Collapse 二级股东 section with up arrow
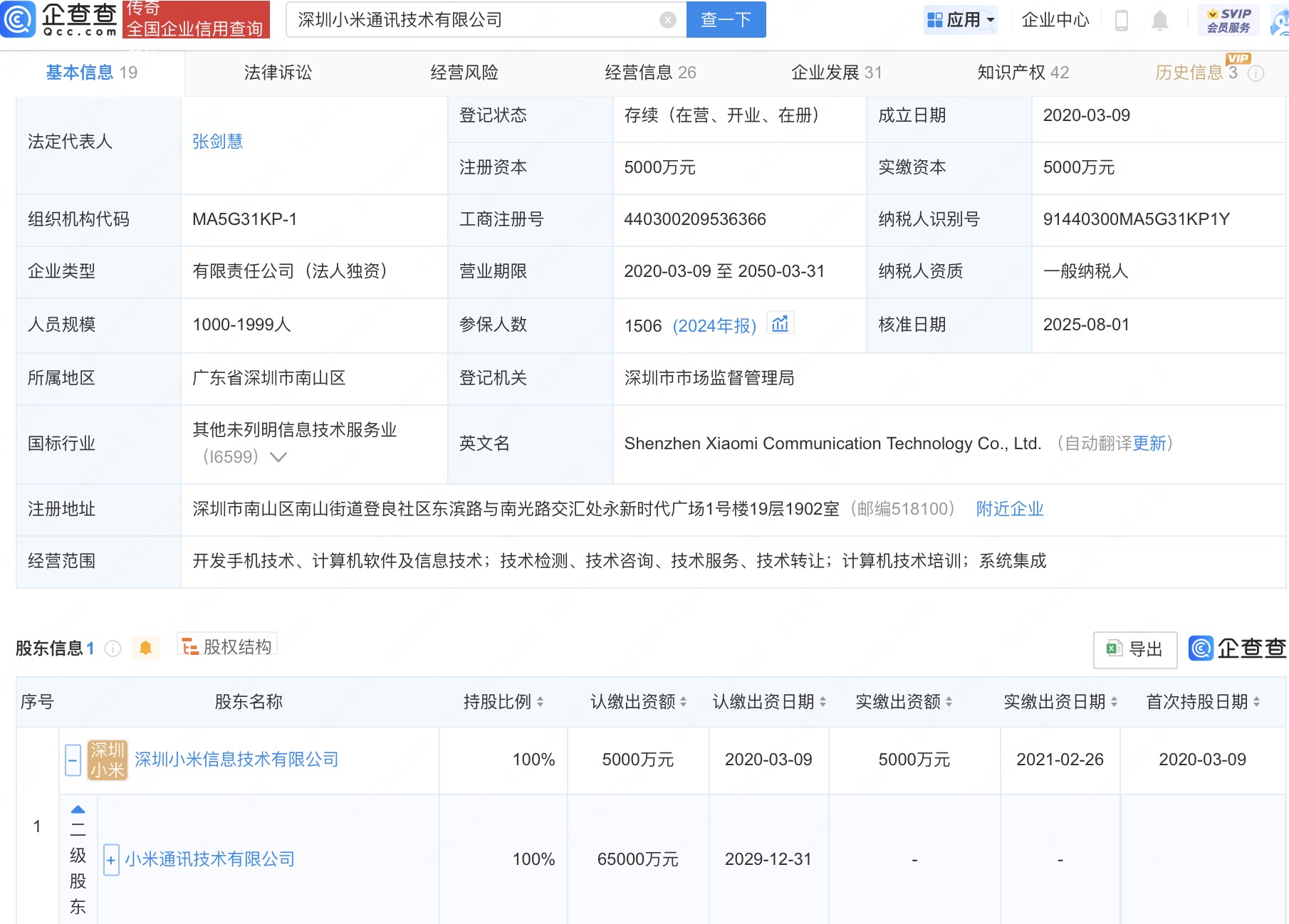 coord(78,809)
